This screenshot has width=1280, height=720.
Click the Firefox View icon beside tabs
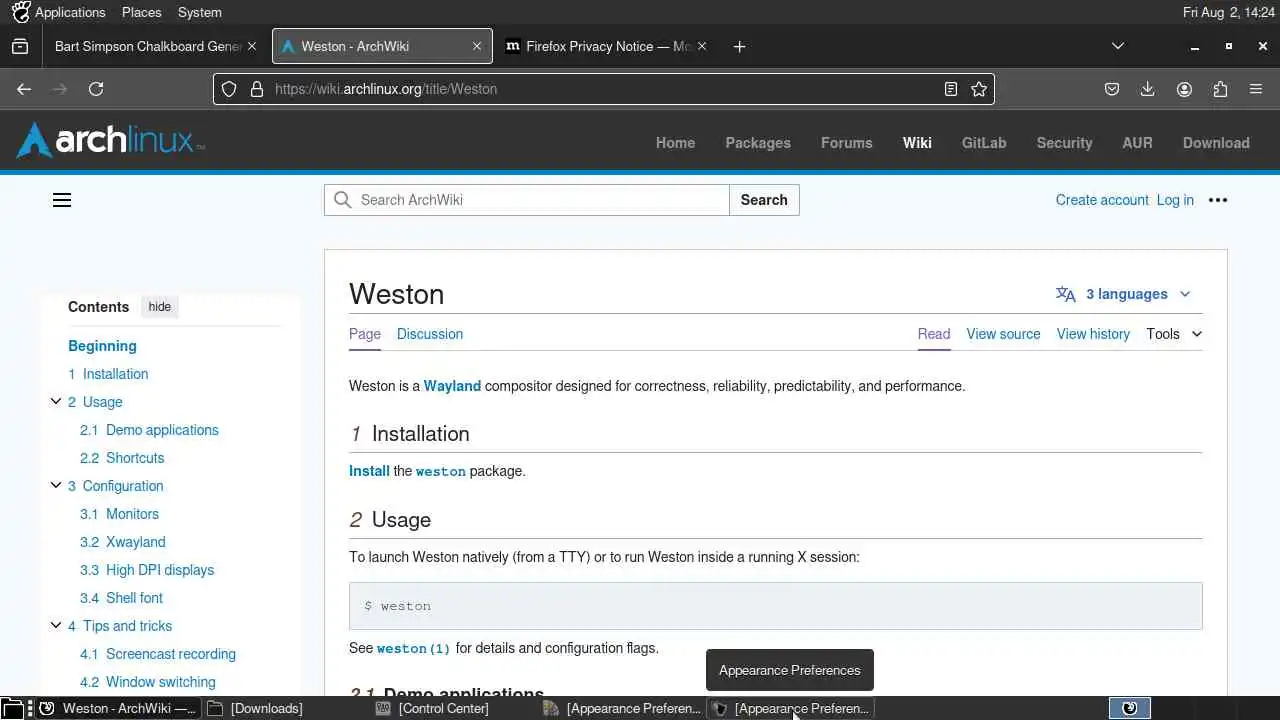pos(20,46)
